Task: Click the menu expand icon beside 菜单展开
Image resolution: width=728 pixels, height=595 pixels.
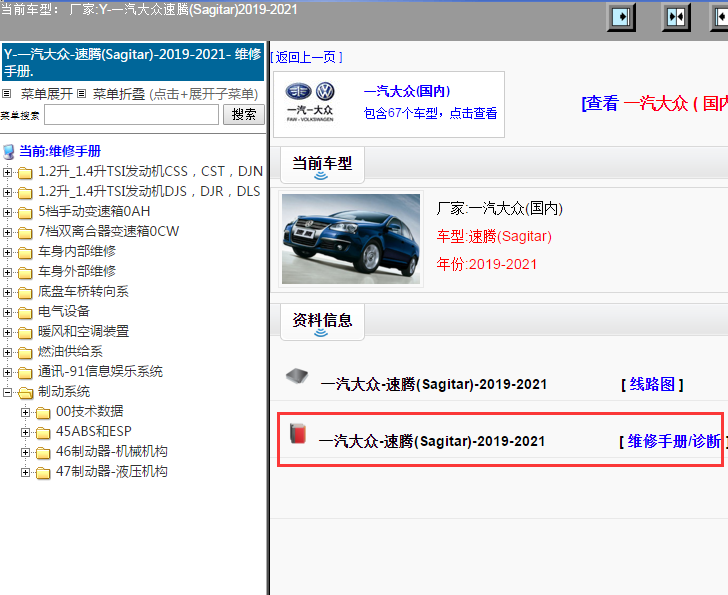Action: coord(6,94)
